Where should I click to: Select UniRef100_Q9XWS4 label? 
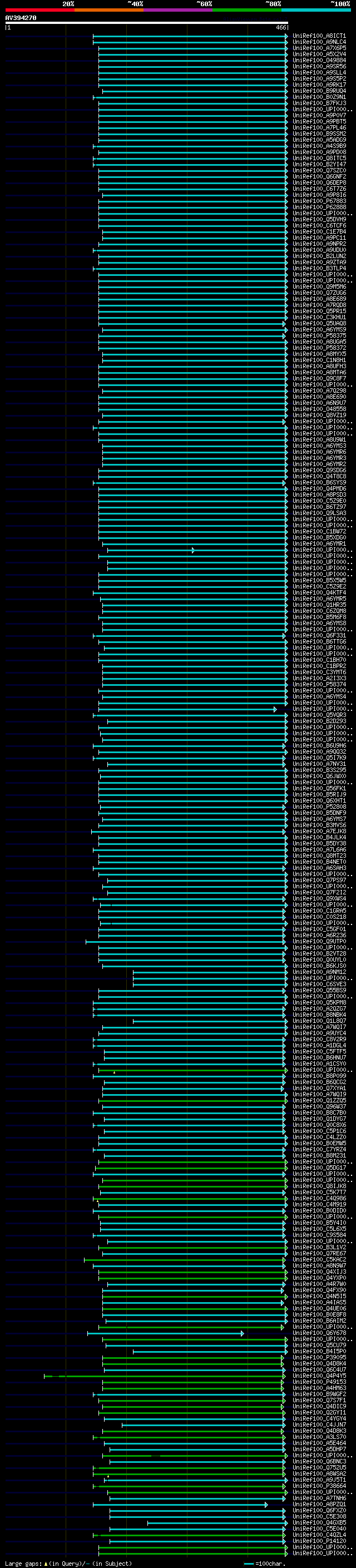click(x=319, y=898)
